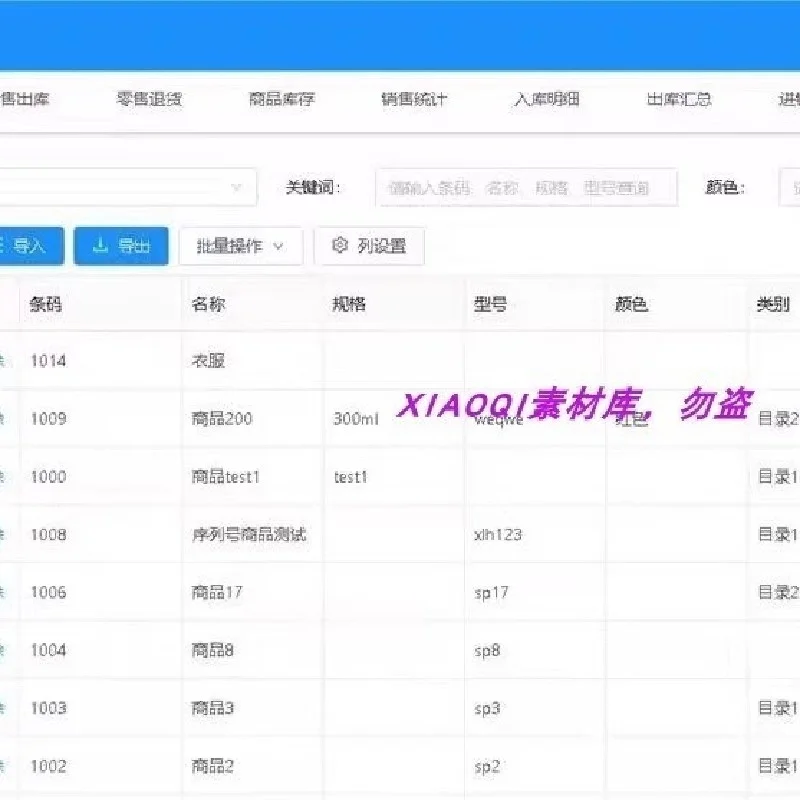The width and height of the screenshot is (800, 800).
Task: Click the 导出 button
Action: pos(120,246)
